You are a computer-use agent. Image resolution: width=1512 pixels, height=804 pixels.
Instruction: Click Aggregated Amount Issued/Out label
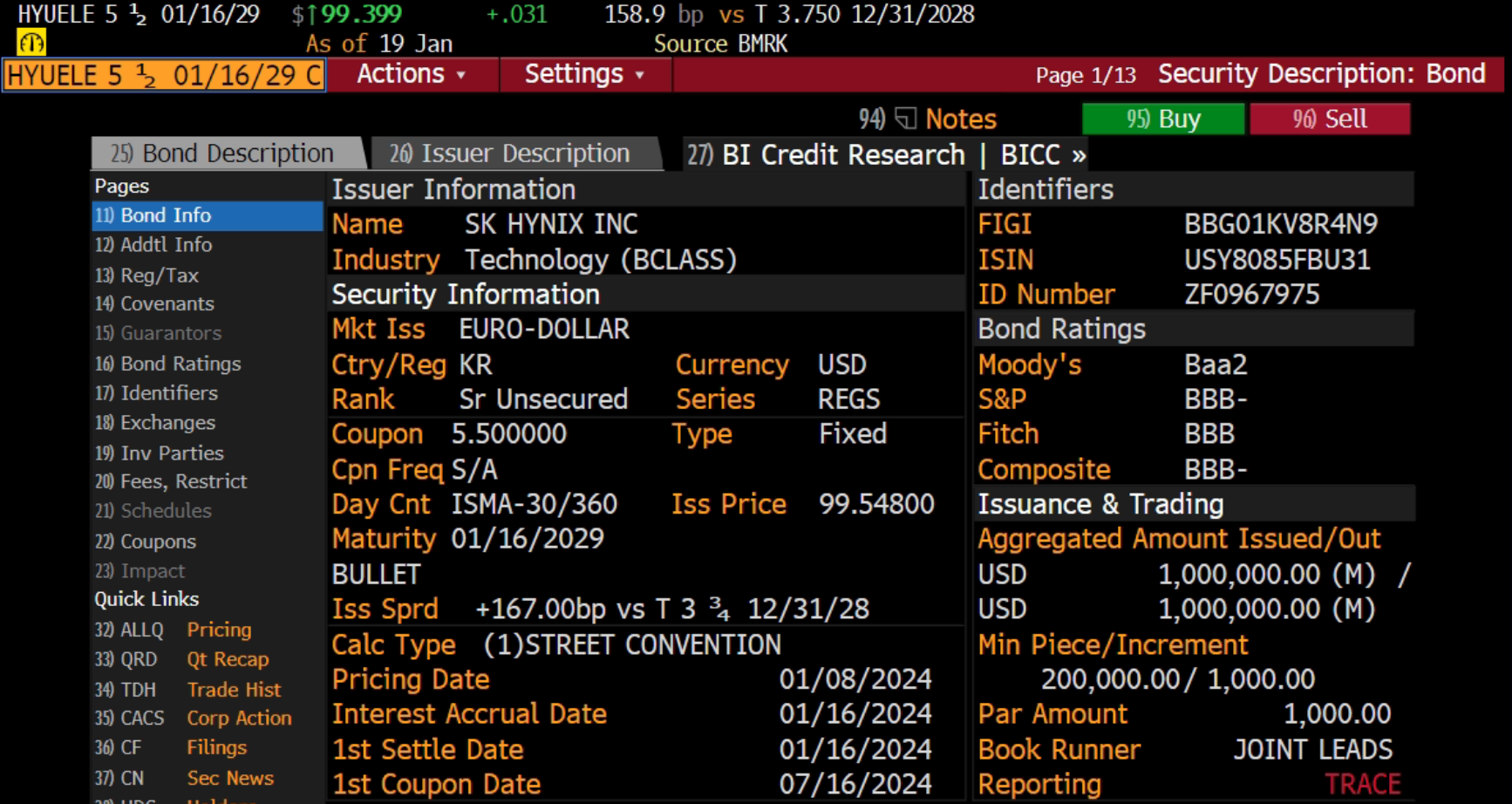pos(1179,539)
